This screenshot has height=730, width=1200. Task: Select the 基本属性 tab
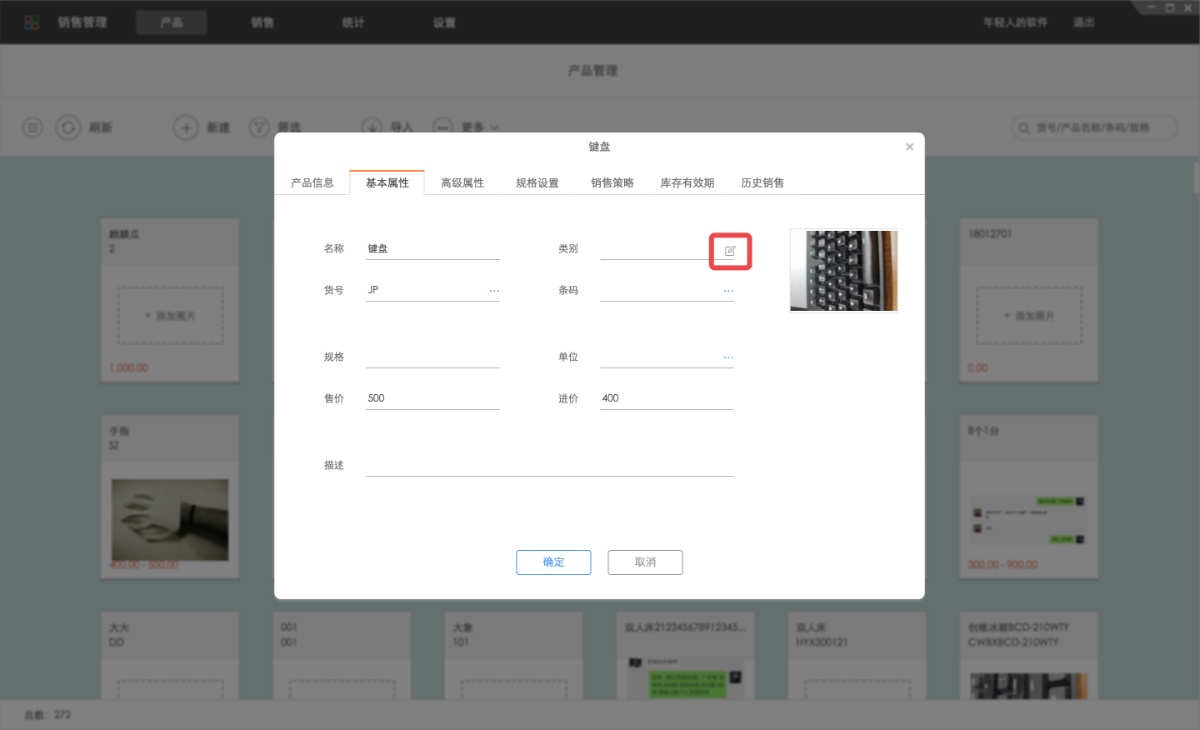[387, 183]
